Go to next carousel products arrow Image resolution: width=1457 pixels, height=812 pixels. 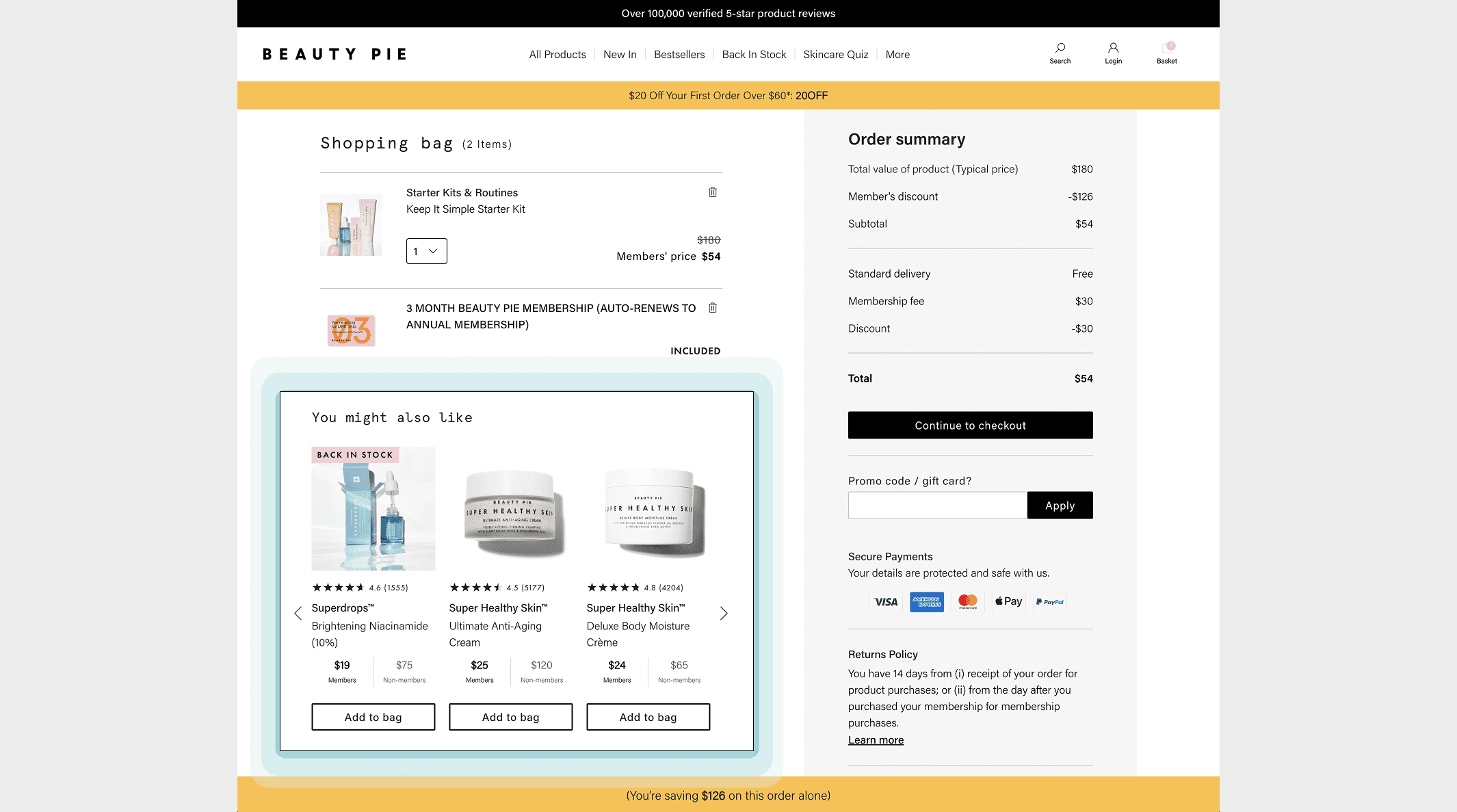[x=724, y=614]
